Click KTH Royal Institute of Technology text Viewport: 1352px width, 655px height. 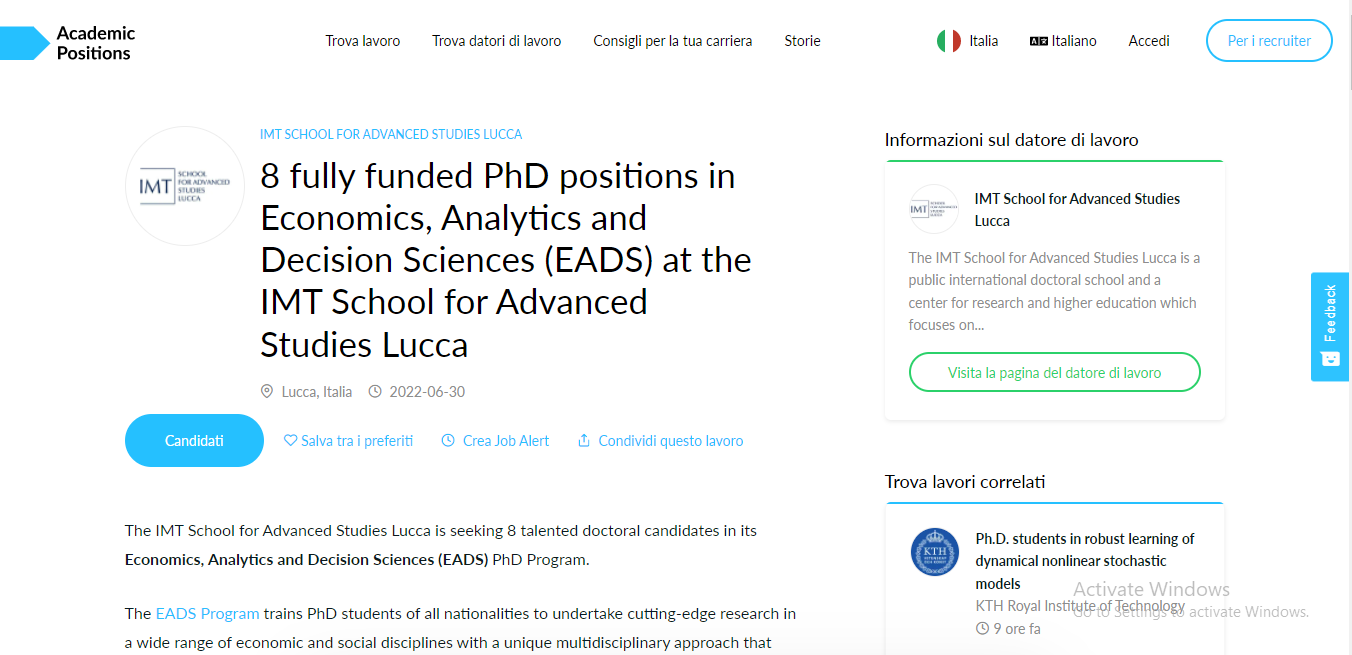[1080, 605]
